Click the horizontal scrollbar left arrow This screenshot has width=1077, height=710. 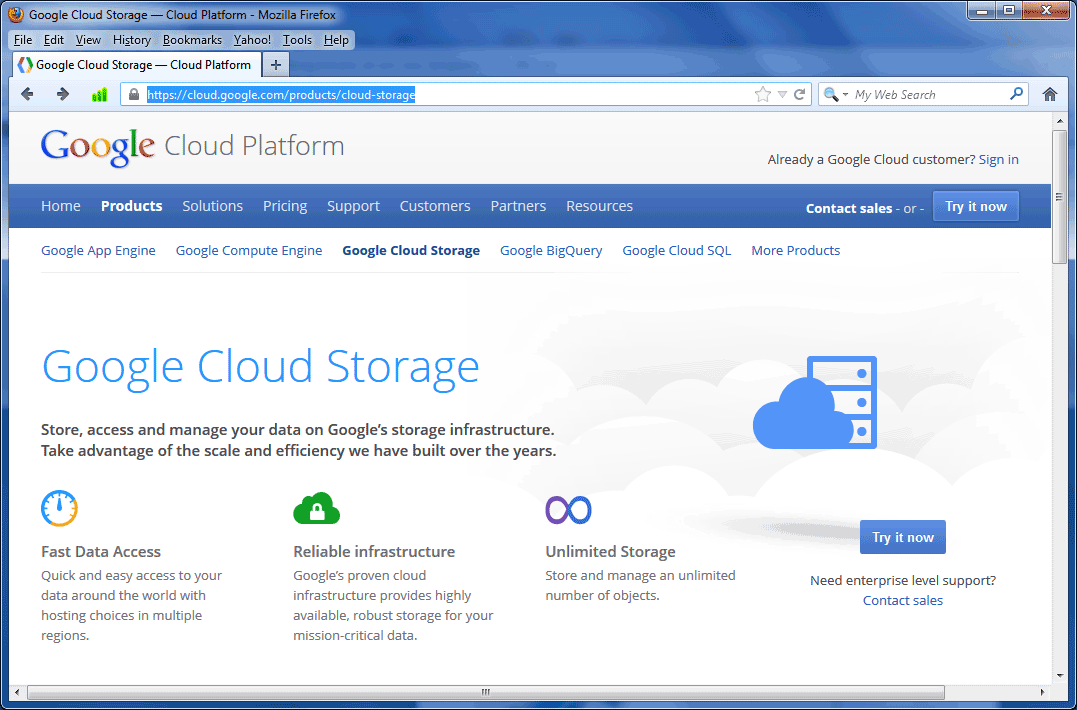point(17,692)
